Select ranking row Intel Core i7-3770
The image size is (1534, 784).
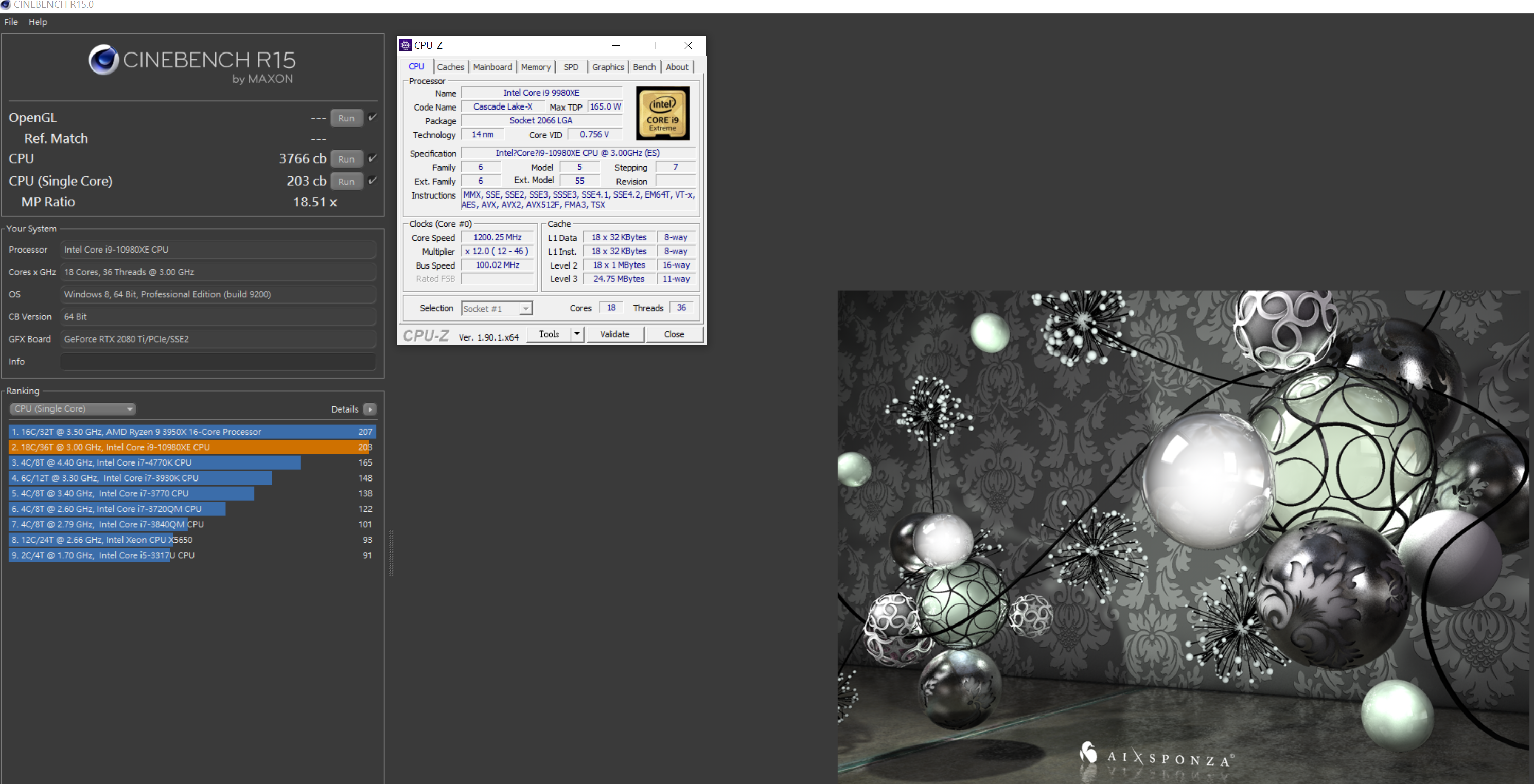click(192, 493)
